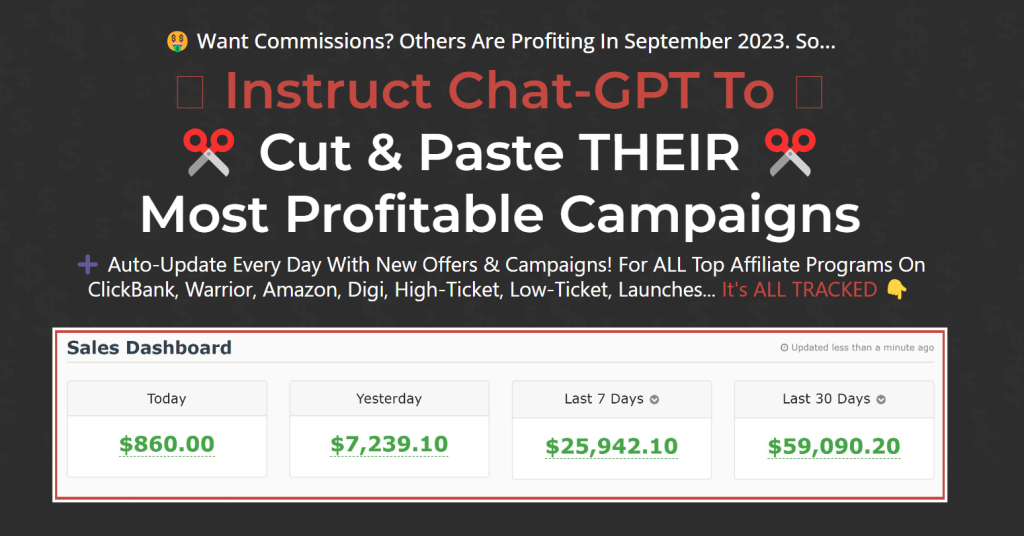Image resolution: width=1024 pixels, height=536 pixels.
Task: Click empty box icon before Instruct
Action: tap(190, 92)
